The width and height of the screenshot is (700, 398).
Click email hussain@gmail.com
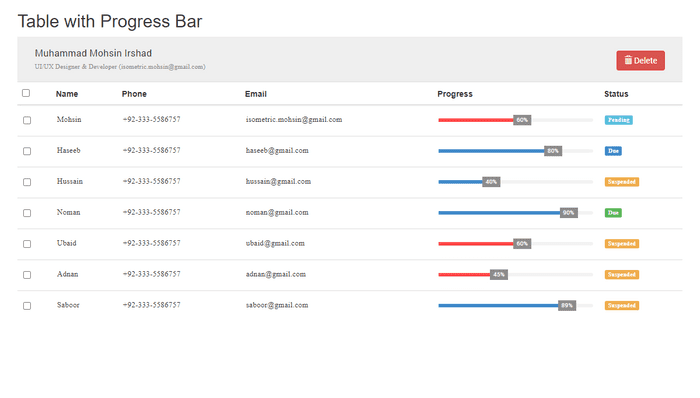click(278, 181)
